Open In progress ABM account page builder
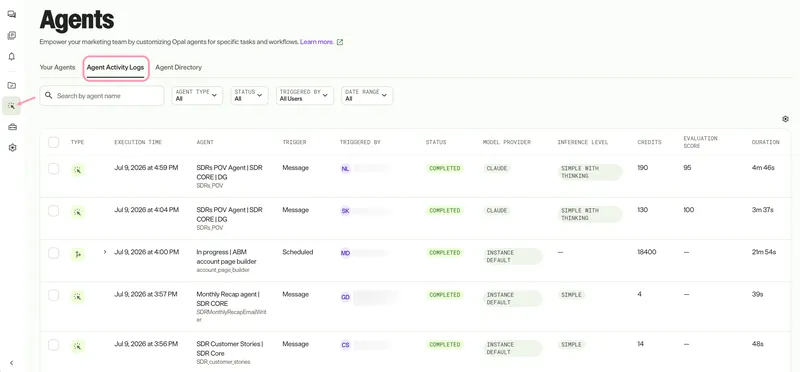Viewport: 800px width, 372px height. pyautogui.click(x=227, y=256)
